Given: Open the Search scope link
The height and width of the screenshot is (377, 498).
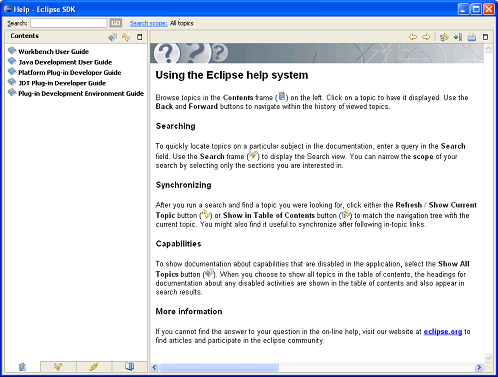Looking at the screenshot, I should pos(149,23).
